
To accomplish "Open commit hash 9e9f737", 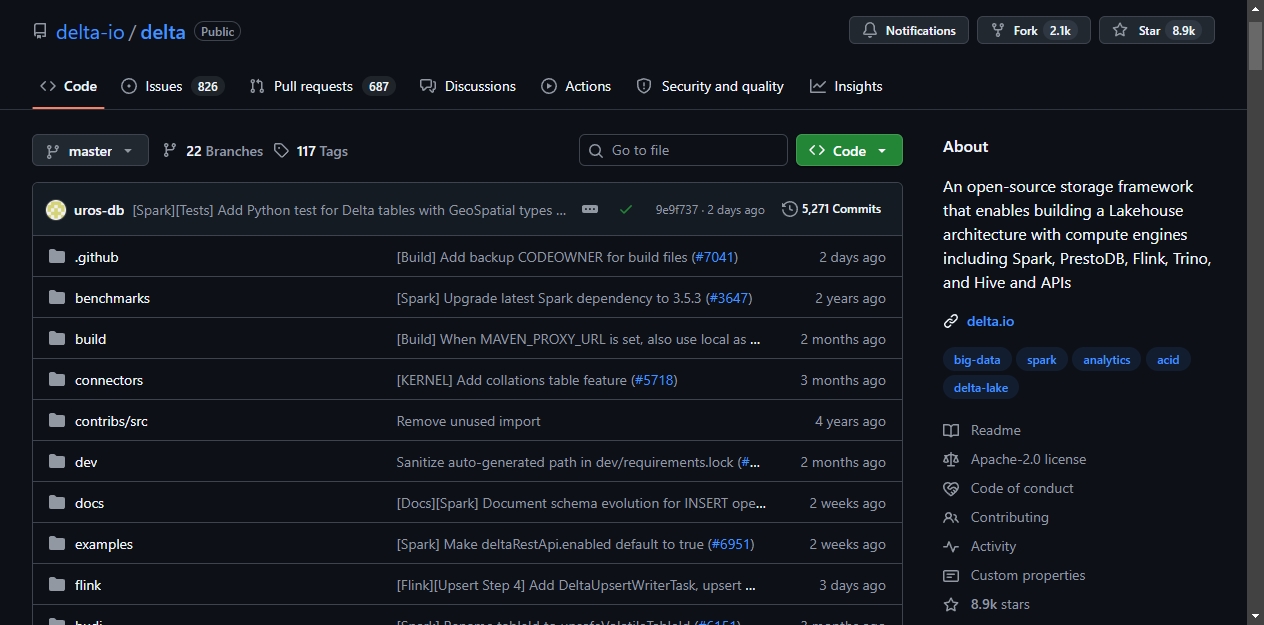I will (677, 210).
